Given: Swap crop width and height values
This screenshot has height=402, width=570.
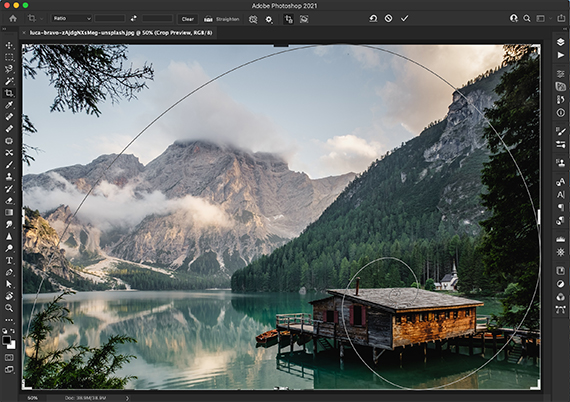Looking at the screenshot, I should (134, 19).
